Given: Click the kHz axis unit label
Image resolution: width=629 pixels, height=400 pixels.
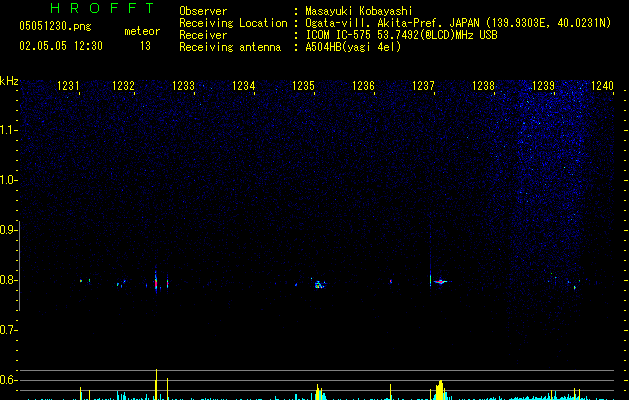Looking at the screenshot, I should pos(9,81).
